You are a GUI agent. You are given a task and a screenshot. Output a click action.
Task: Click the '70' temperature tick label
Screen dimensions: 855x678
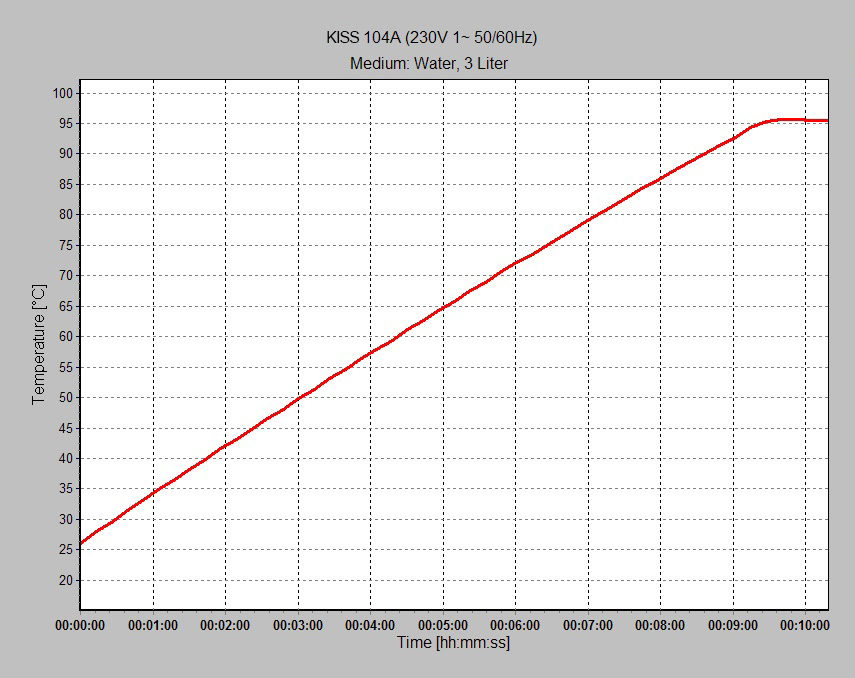tap(65, 275)
